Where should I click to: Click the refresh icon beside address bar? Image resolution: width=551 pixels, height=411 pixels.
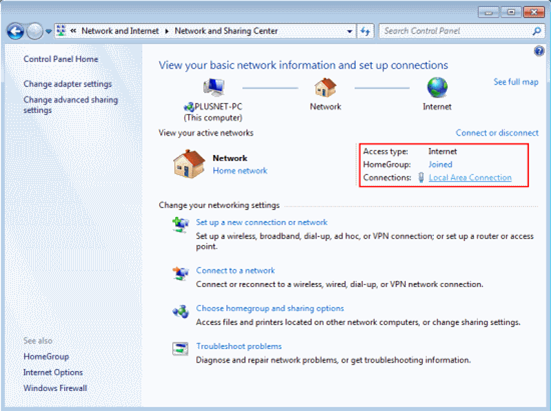[x=365, y=31]
